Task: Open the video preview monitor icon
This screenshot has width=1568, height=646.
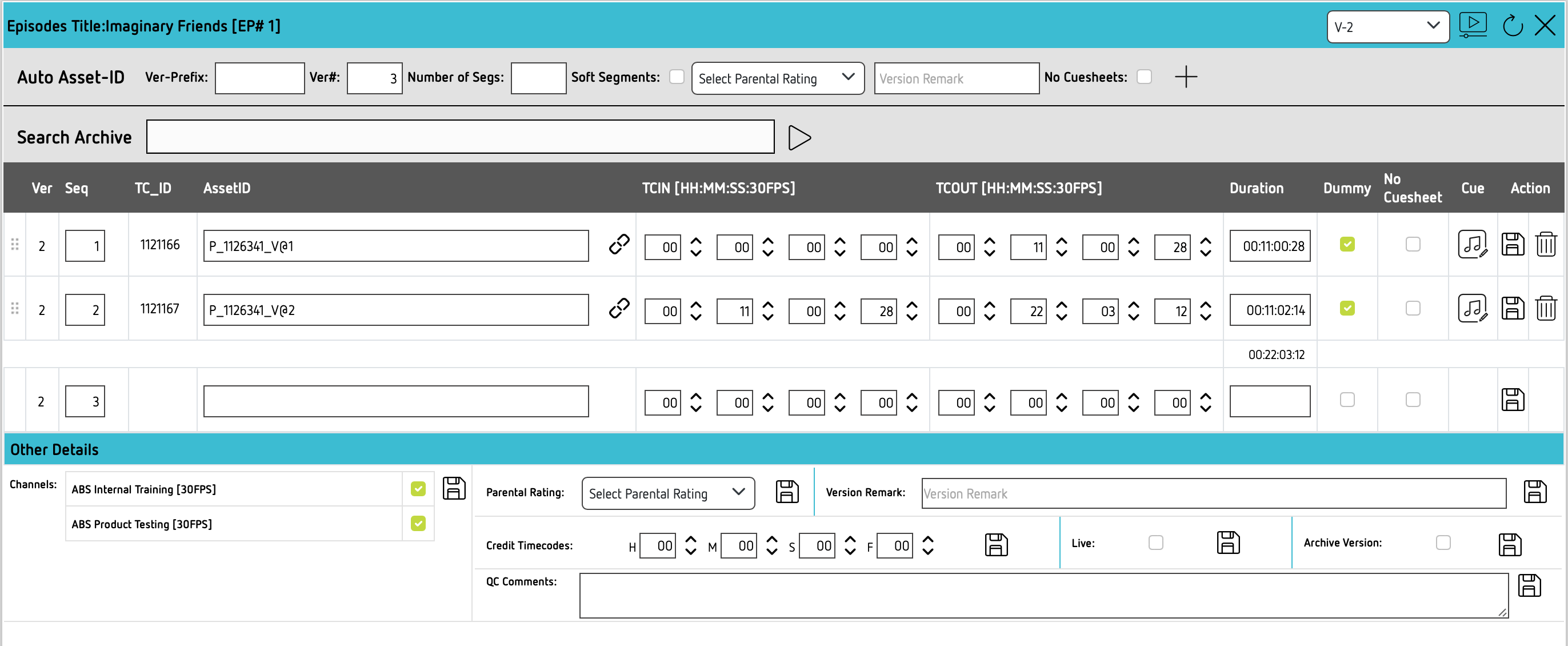Action: click(1473, 26)
